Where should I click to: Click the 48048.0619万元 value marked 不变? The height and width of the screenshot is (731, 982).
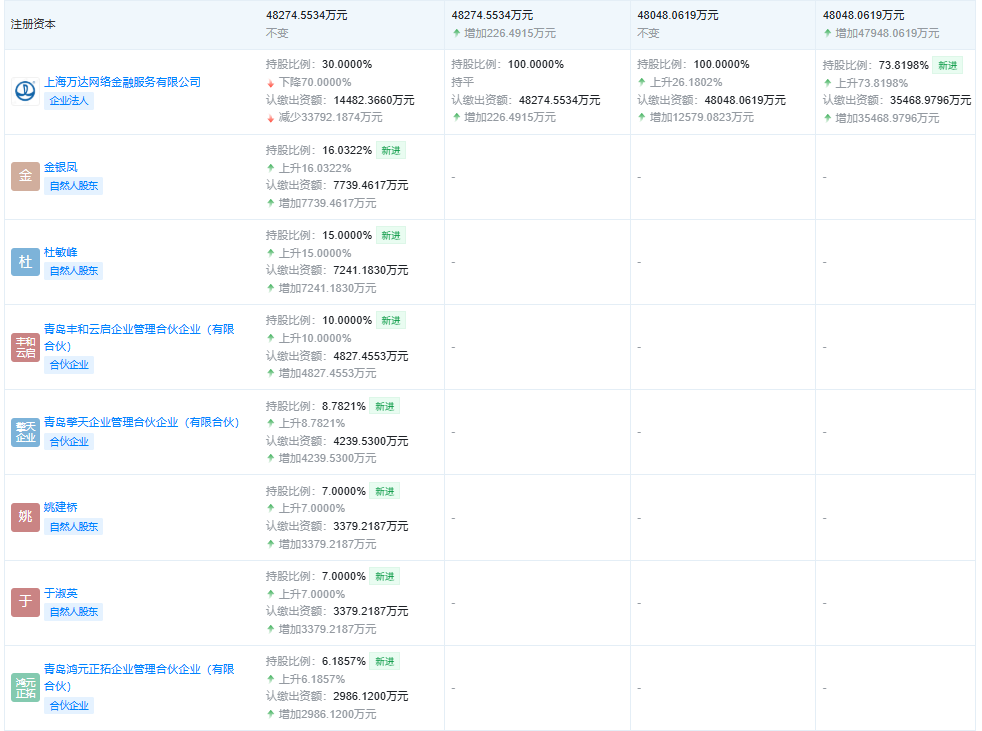click(x=678, y=15)
